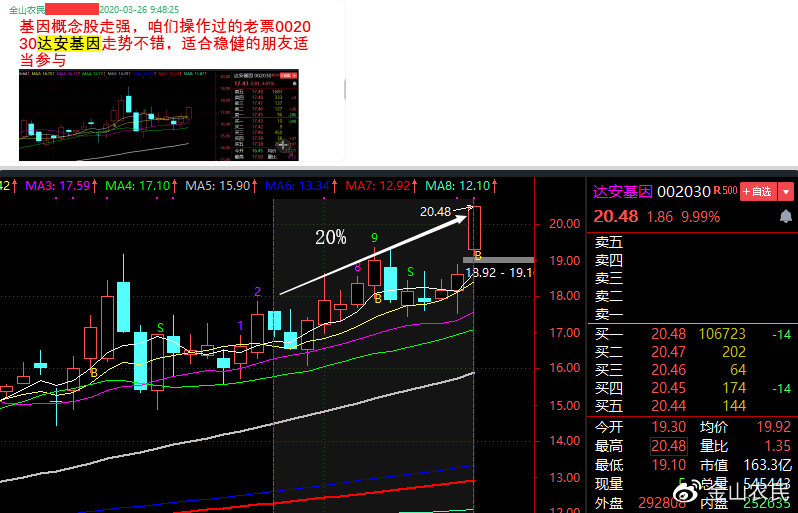This screenshot has height=513, width=798.
Task: Click the 卖四 sell-four row label
Action: [609, 261]
